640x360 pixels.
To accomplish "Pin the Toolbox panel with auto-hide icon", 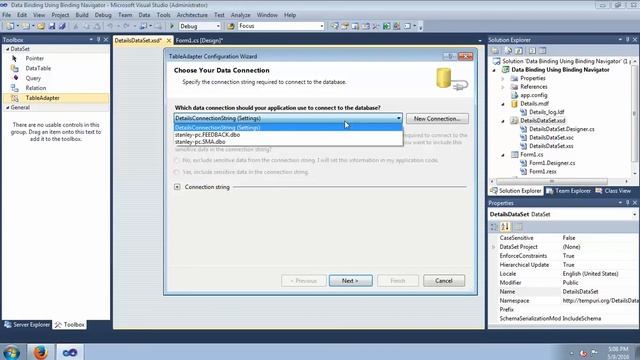I will (x=98, y=40).
